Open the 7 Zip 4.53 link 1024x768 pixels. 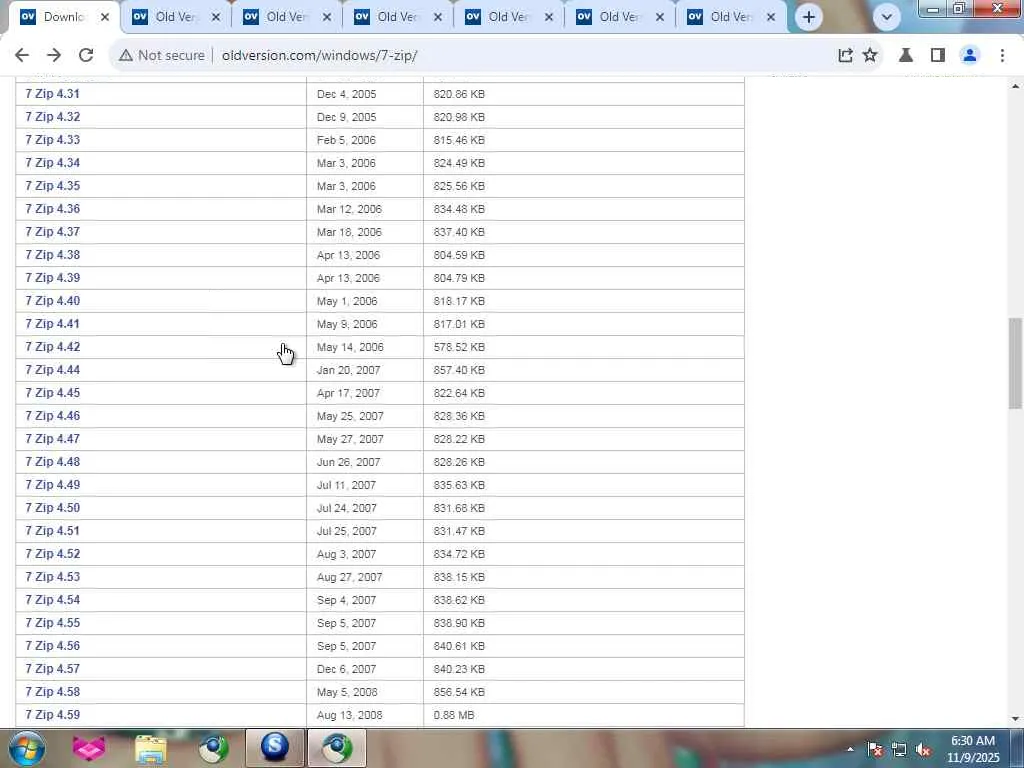(52, 577)
